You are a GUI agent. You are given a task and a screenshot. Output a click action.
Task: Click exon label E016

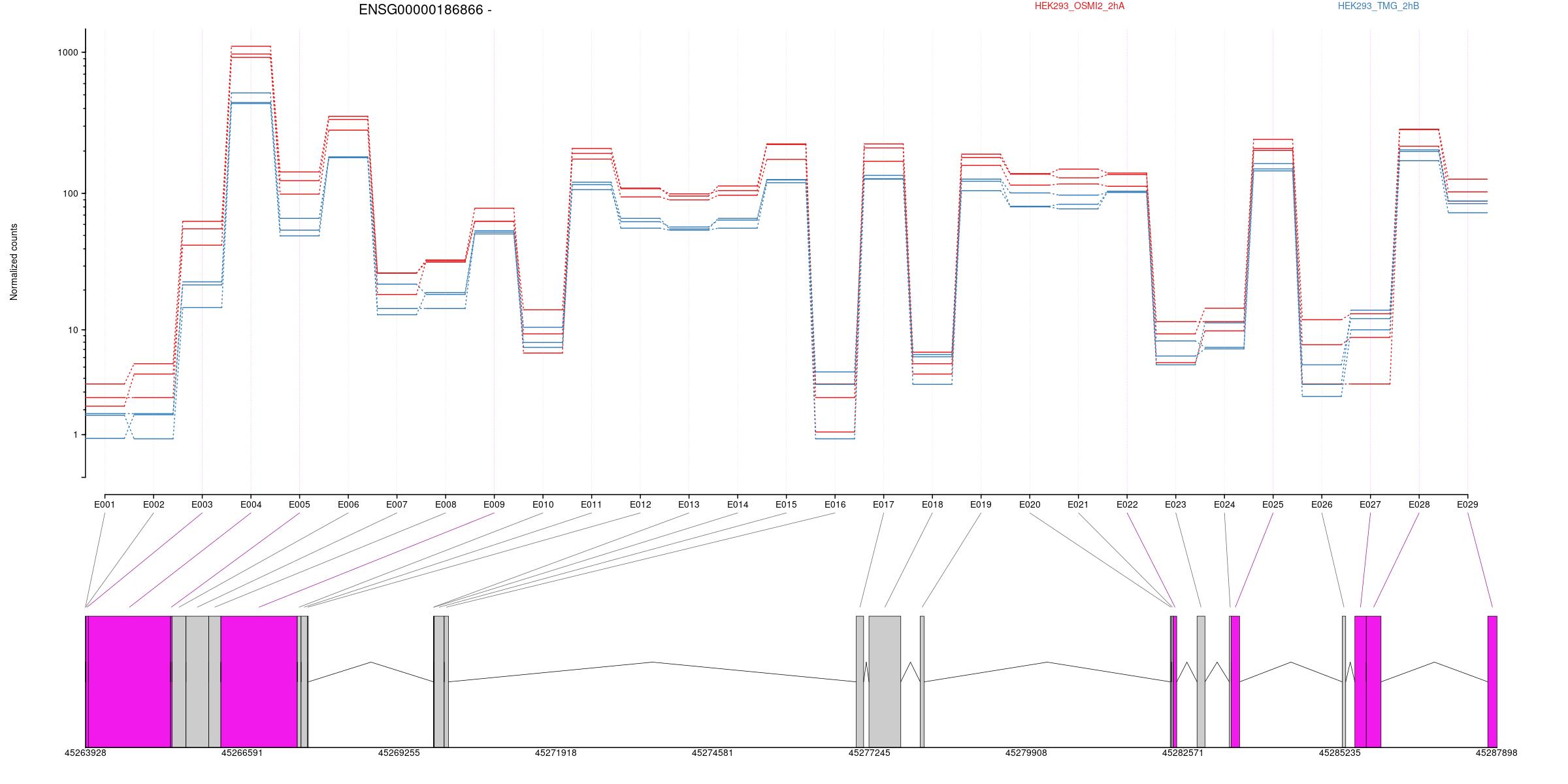coord(835,504)
